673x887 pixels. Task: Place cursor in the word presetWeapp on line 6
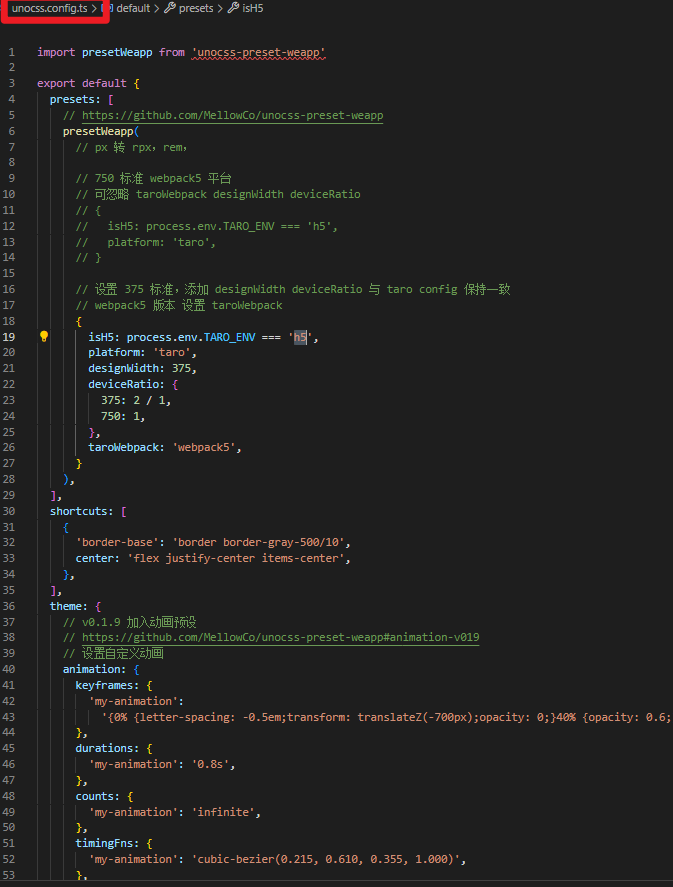point(97,130)
